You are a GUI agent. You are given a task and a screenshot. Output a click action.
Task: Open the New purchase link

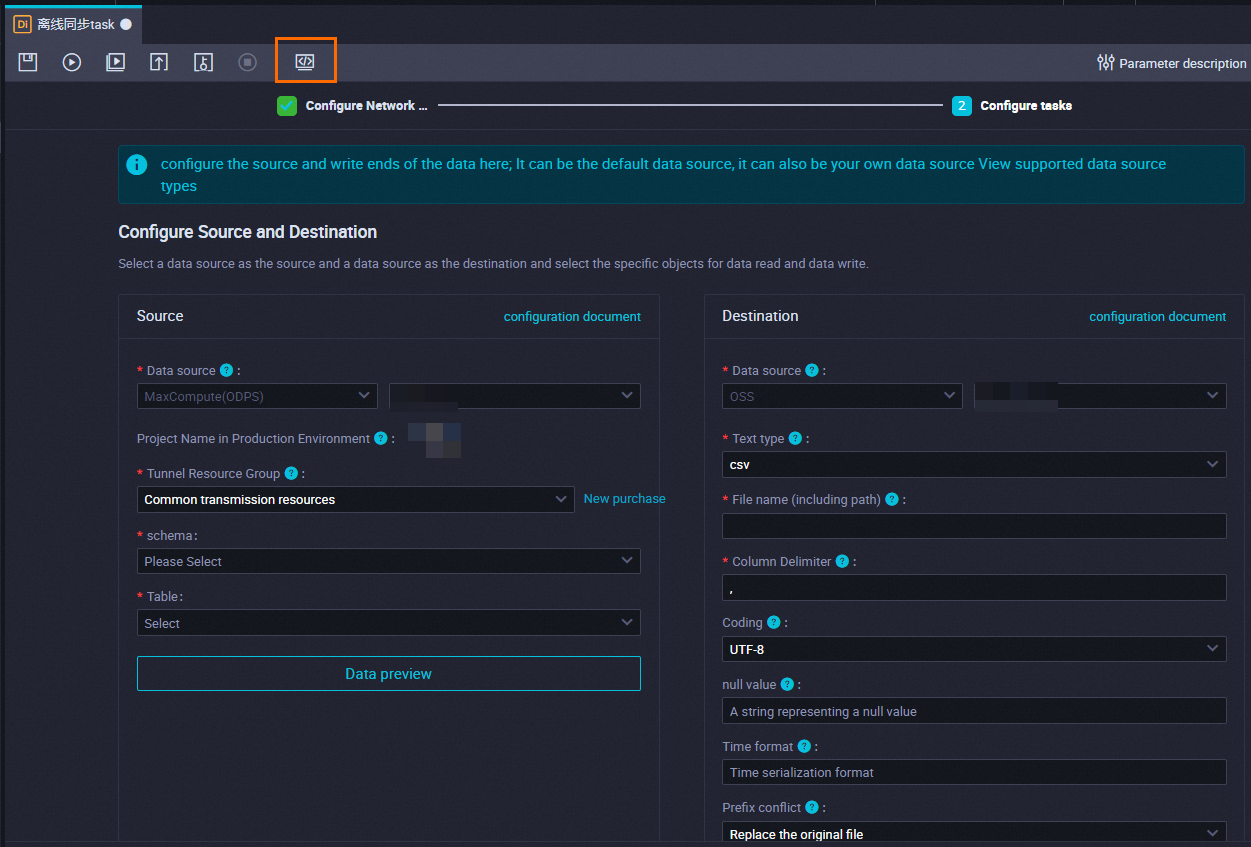[624, 498]
